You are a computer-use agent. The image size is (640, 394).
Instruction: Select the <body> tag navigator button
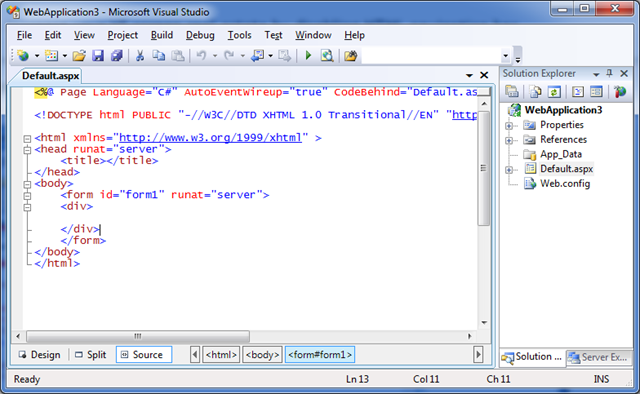pyautogui.click(x=262, y=355)
